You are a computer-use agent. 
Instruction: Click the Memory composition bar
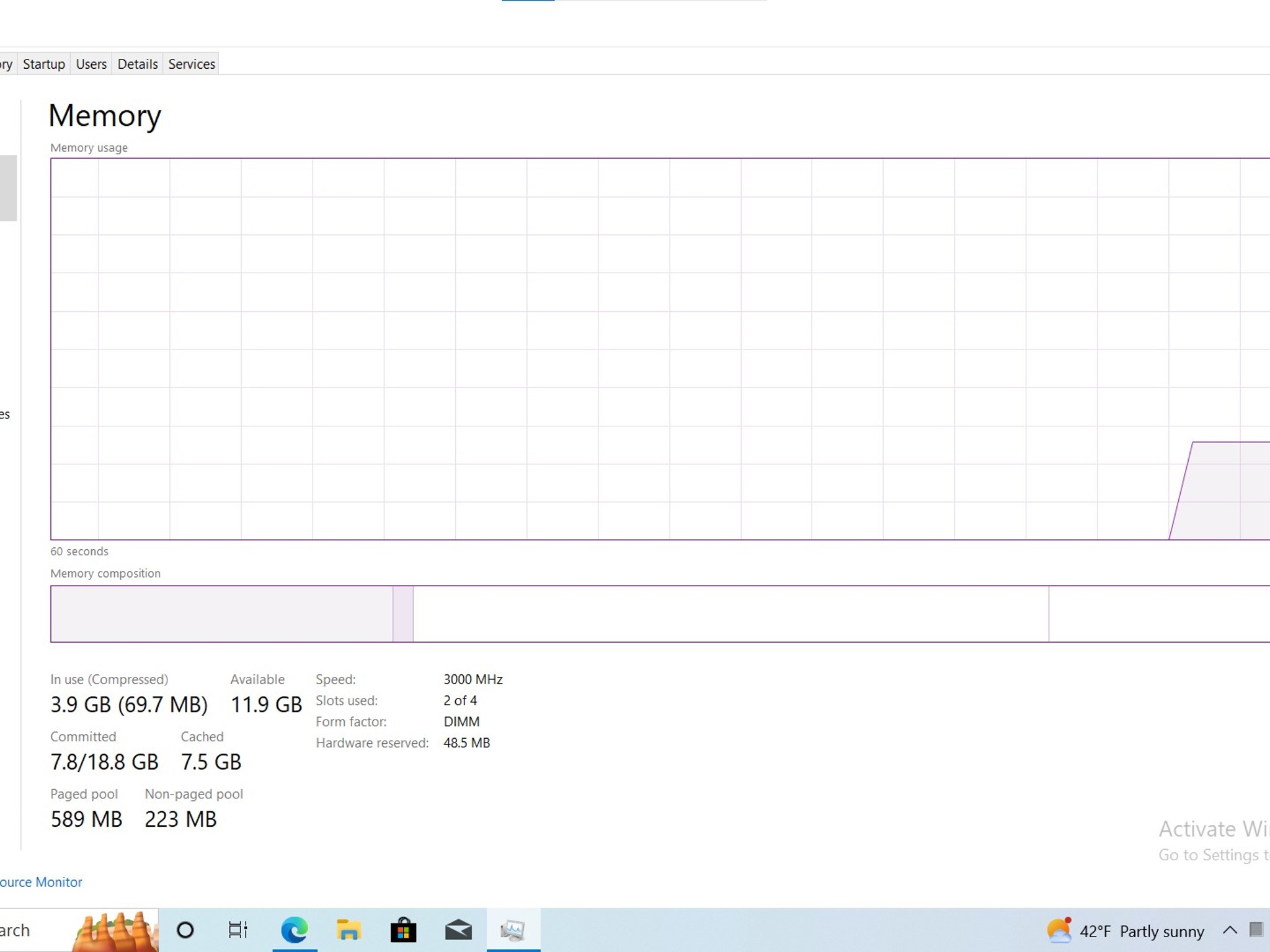660,614
